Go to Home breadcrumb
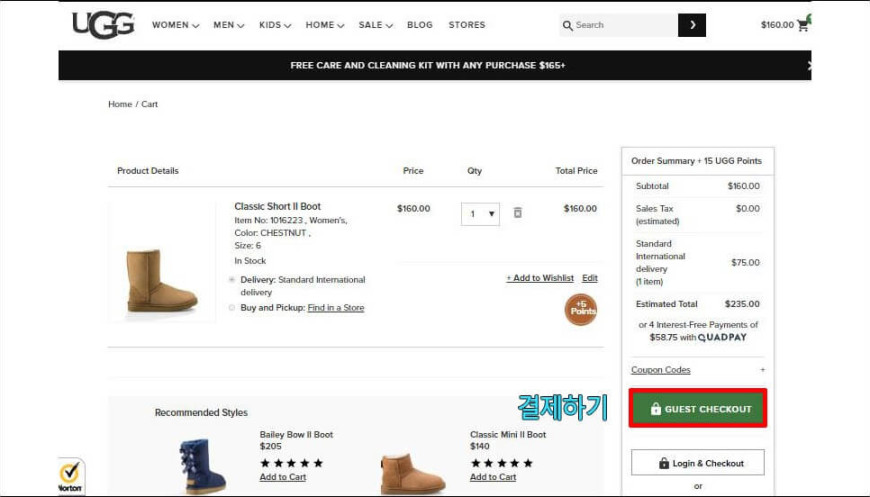 point(120,104)
